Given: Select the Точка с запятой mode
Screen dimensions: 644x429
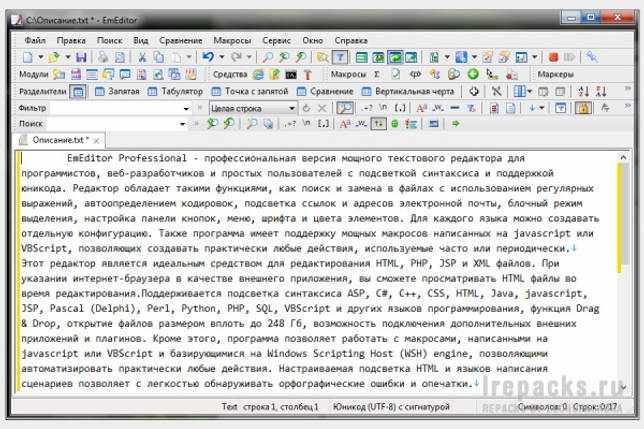Looking at the screenshot, I should pyautogui.click(x=250, y=92).
